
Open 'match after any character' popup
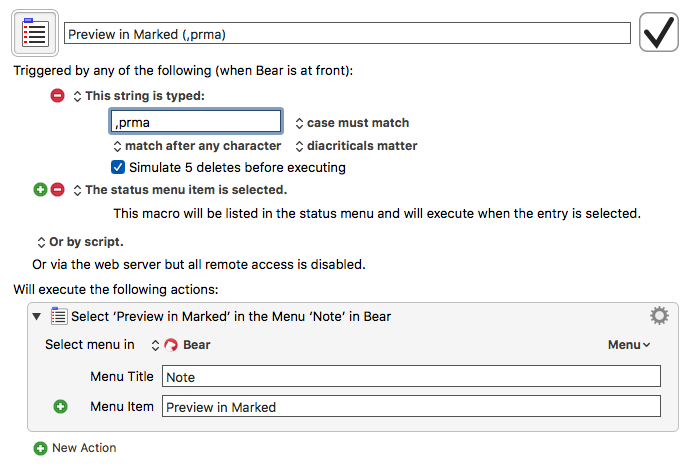point(197,146)
